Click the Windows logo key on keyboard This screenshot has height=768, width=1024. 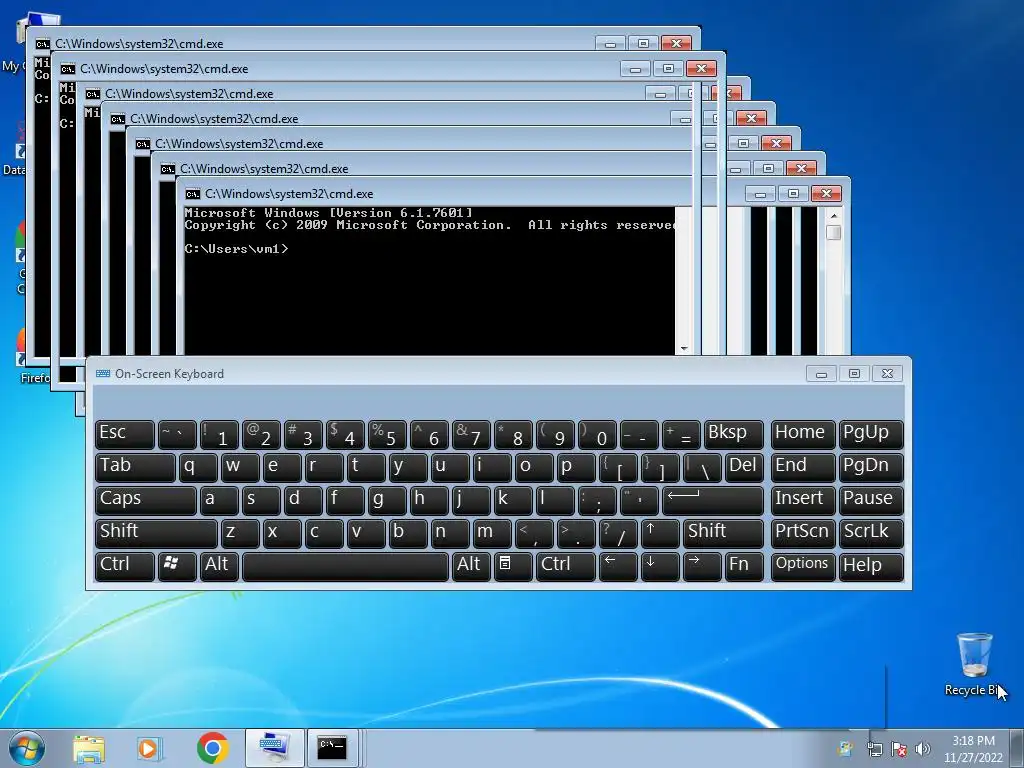click(x=177, y=566)
